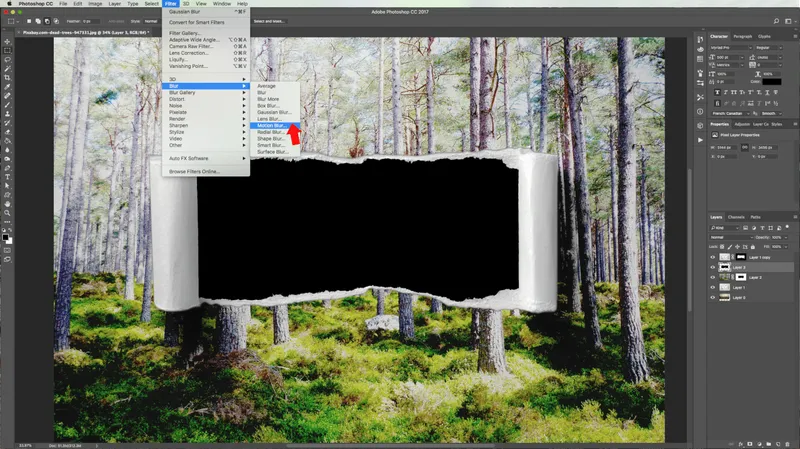Switch to the Paragraph tab
This screenshot has width=800, height=449.
pos(743,37)
